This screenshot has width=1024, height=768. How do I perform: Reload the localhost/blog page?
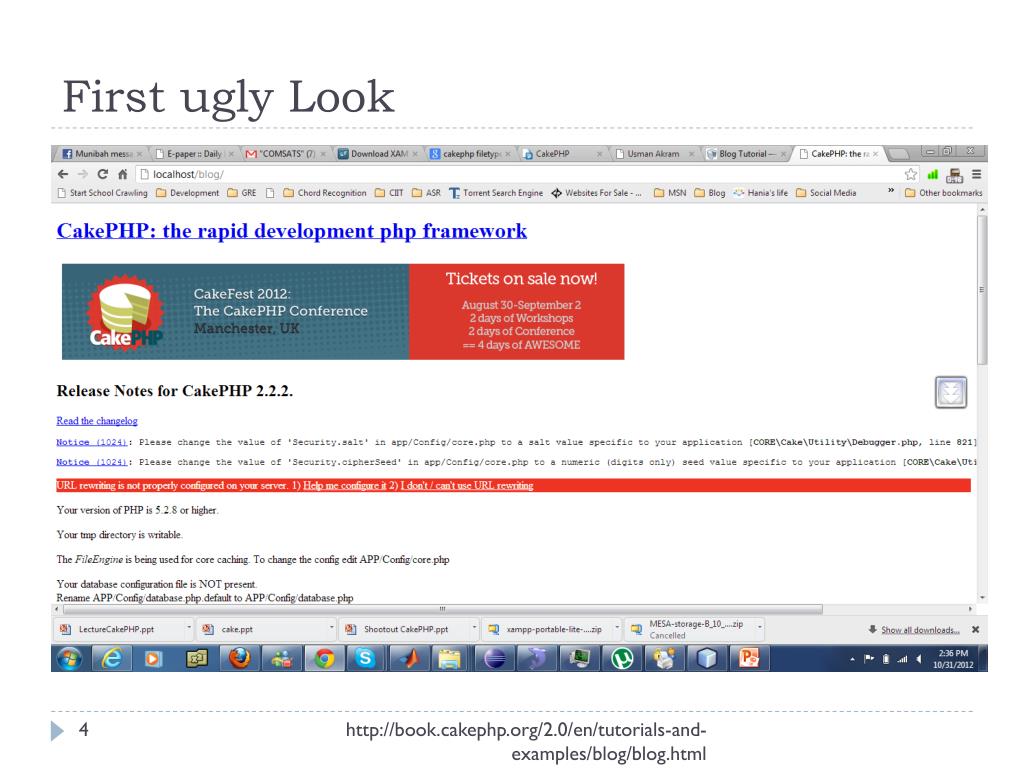pos(103,174)
